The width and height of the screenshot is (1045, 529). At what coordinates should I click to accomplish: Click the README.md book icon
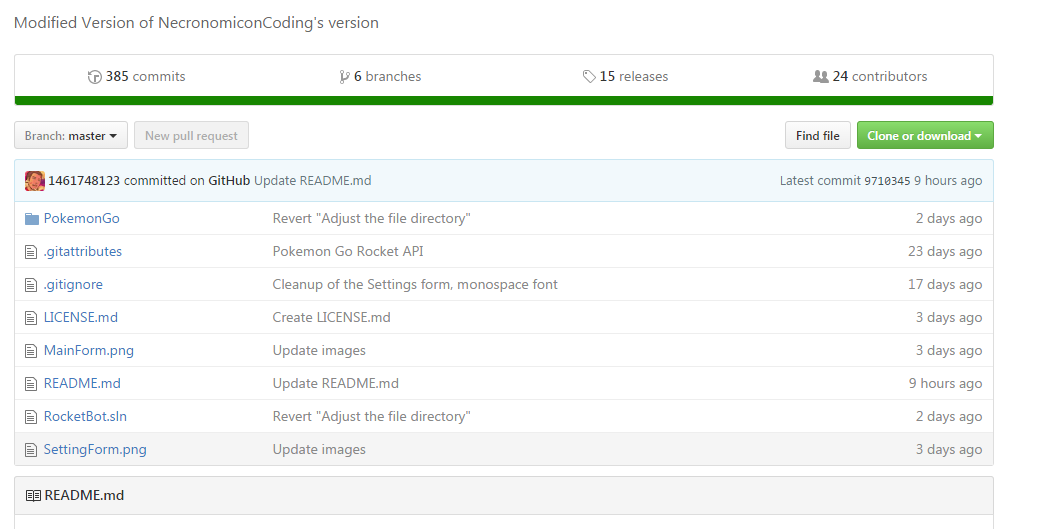click(33, 495)
